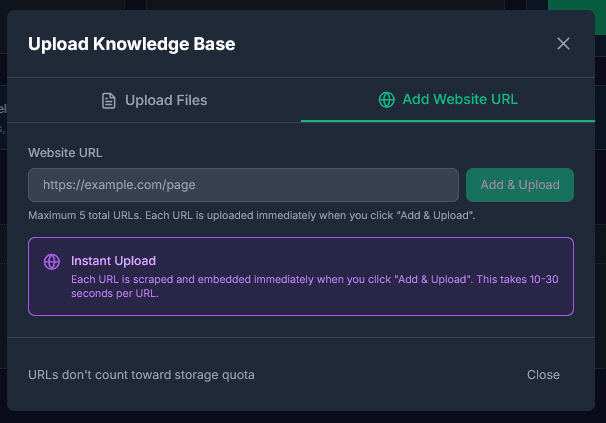The height and width of the screenshot is (423, 606).
Task: Select the Add Website URL tab
Action: click(x=448, y=100)
